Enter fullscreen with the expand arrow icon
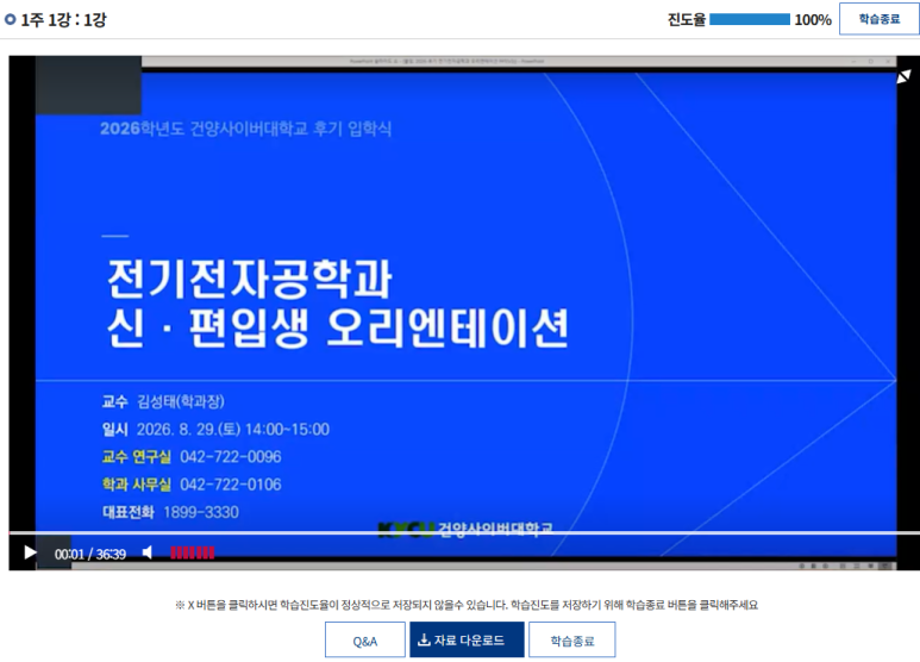 [x=904, y=77]
